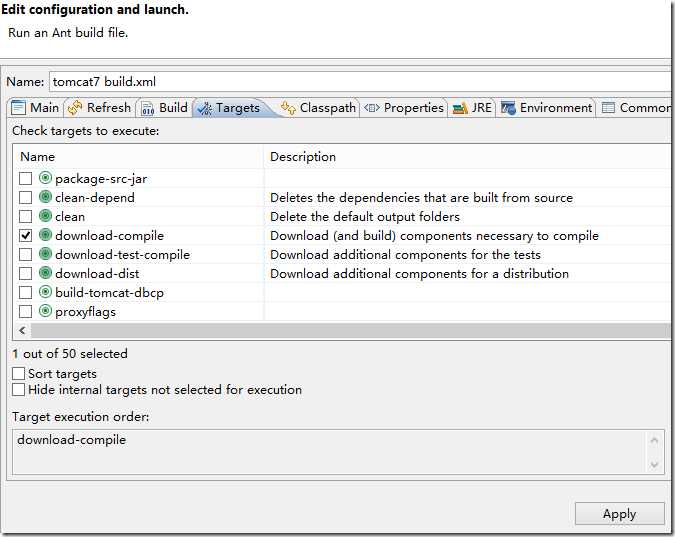The height and width of the screenshot is (537, 675).
Task: Select 'Deletes the dependencies that are built' description
Action: [422, 198]
